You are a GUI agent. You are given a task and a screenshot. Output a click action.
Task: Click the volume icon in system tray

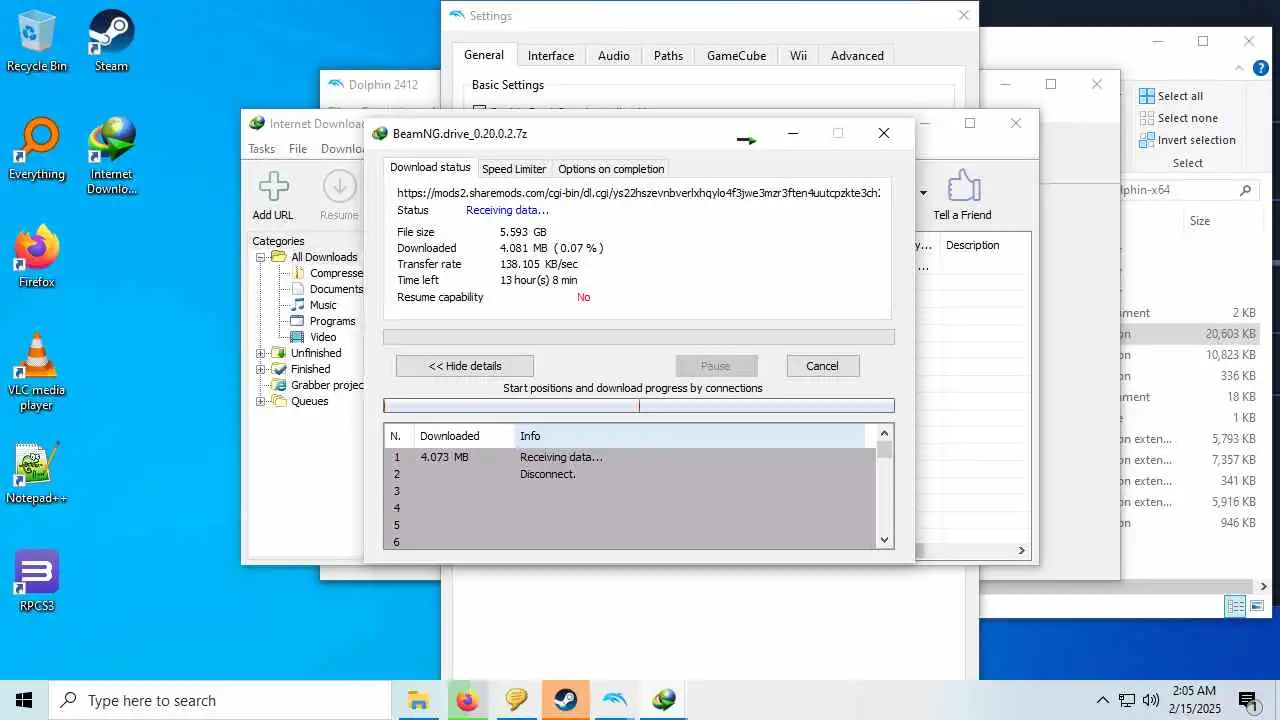click(1150, 700)
